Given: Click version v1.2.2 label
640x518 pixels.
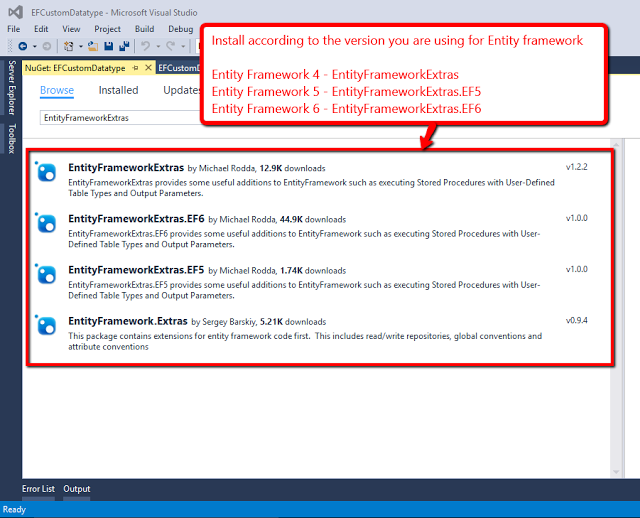Looking at the screenshot, I should click(577, 167).
